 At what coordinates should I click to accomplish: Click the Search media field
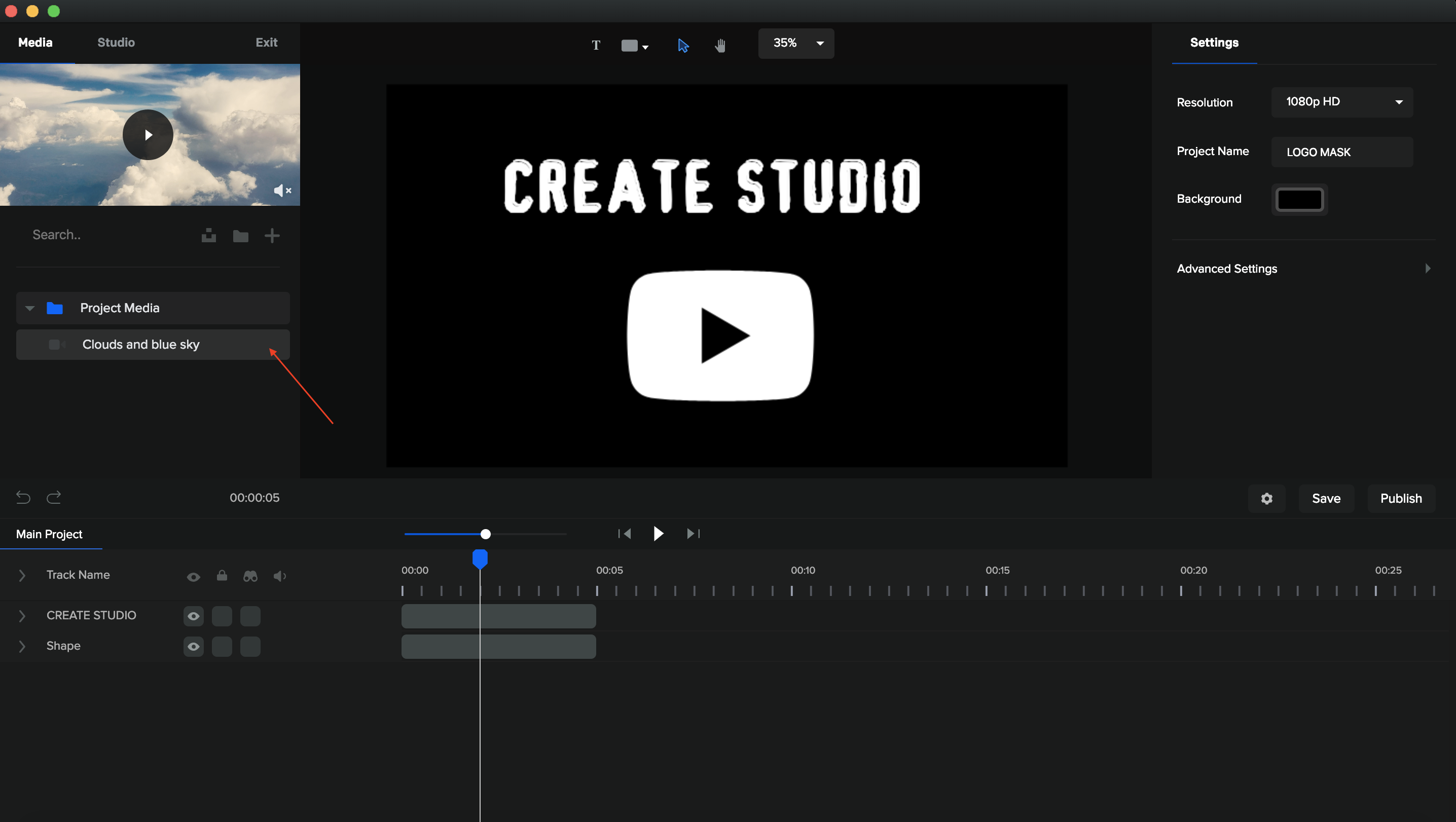107,235
